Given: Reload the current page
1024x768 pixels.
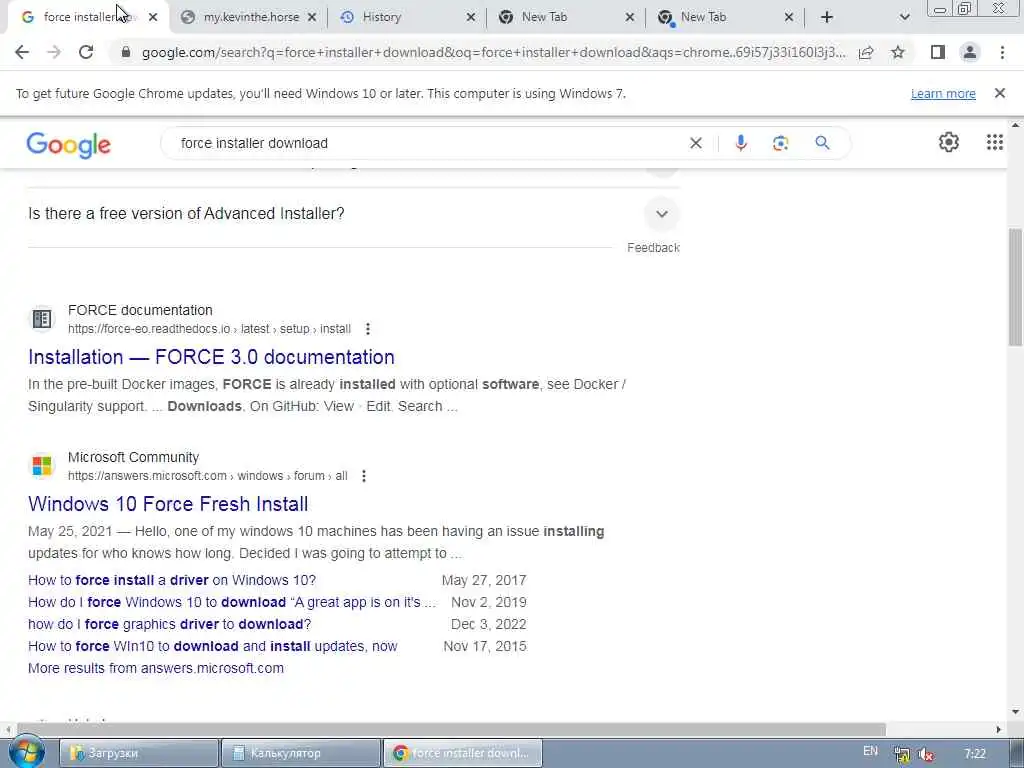Looking at the screenshot, I should pyautogui.click(x=86, y=52).
